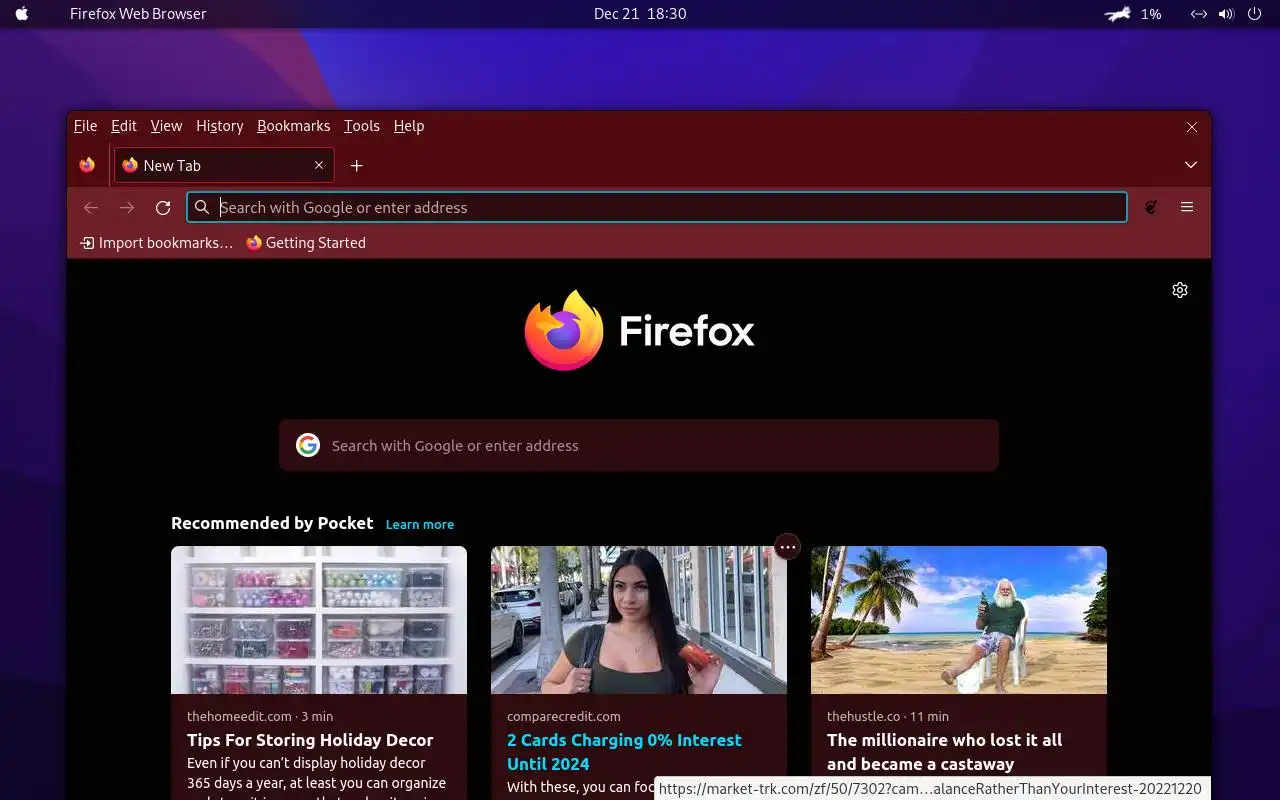Click 'comparecredit.com' source text
The image size is (1280, 800).
point(564,716)
